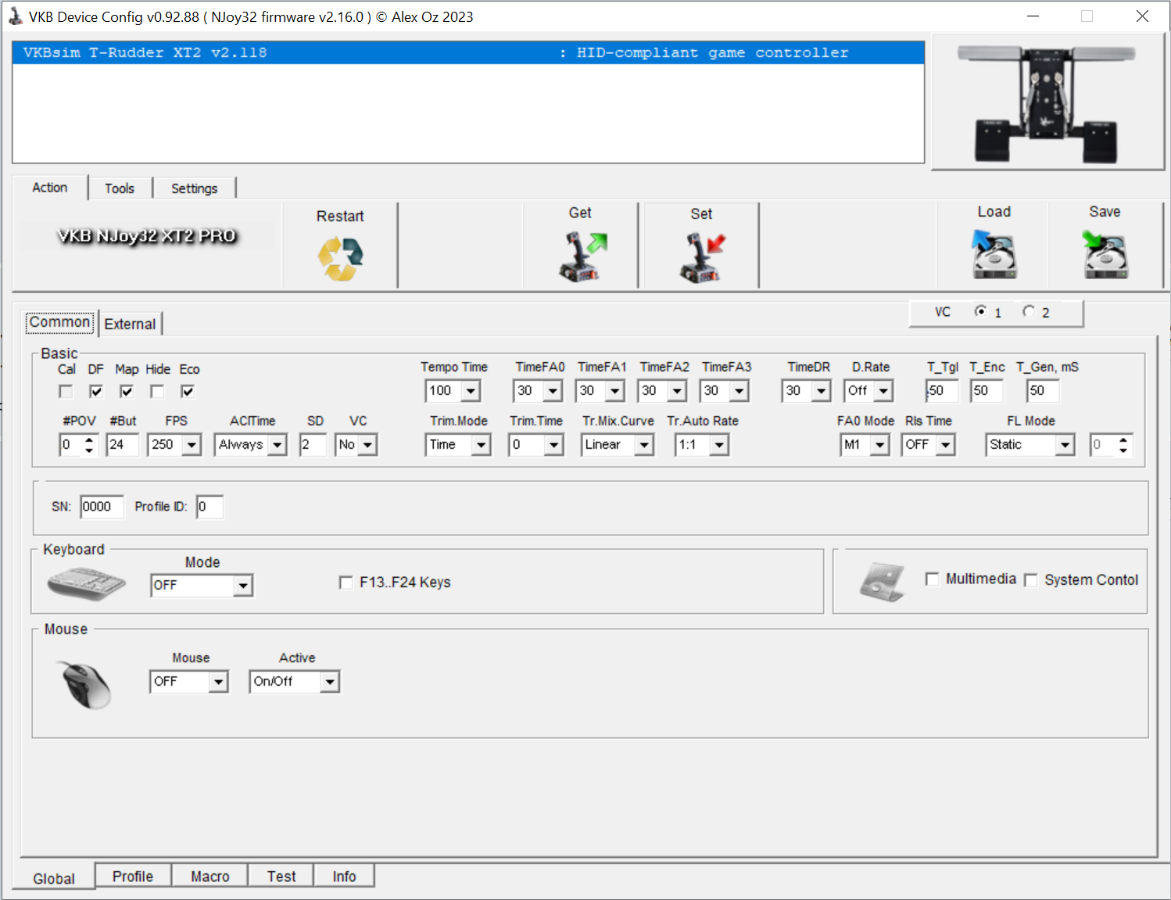Click the T_Enc input field

(986, 391)
